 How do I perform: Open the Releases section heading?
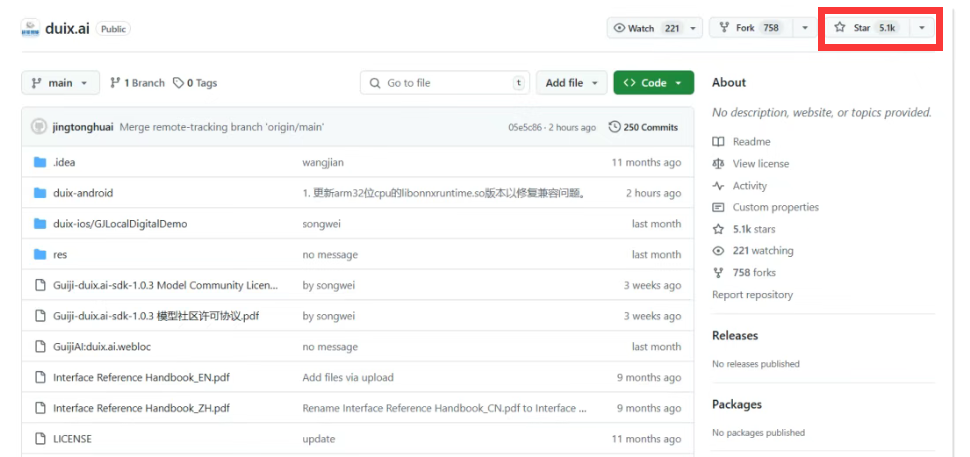735,335
